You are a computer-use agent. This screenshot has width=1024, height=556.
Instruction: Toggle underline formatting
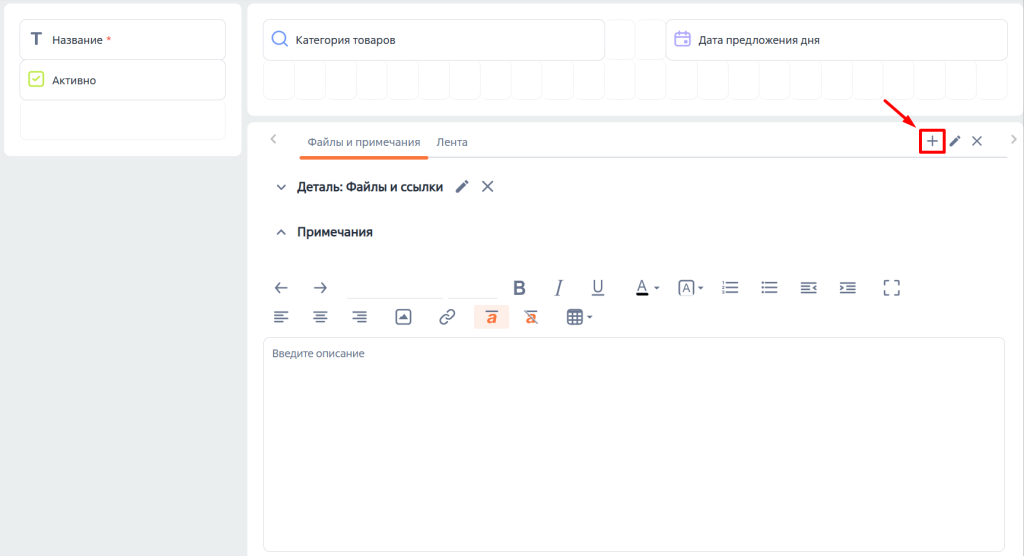(x=598, y=288)
